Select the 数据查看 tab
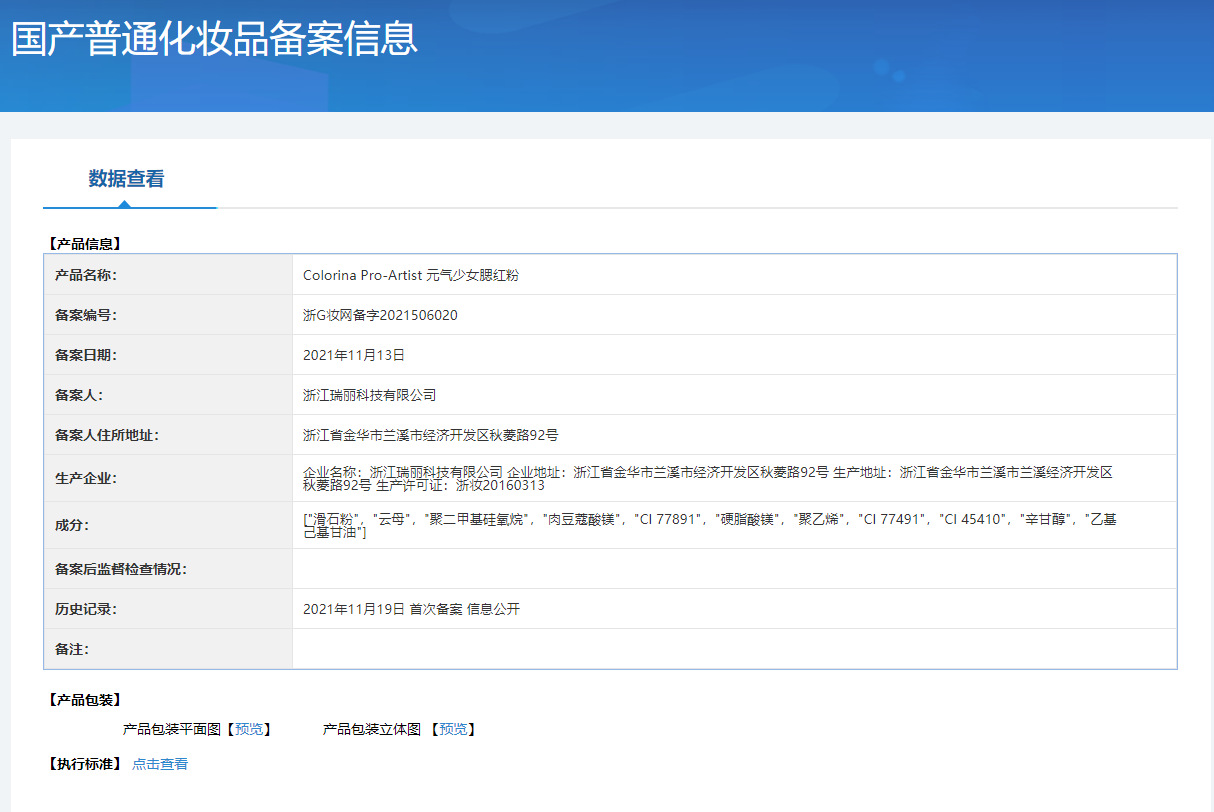The height and width of the screenshot is (812, 1214). coord(127,179)
